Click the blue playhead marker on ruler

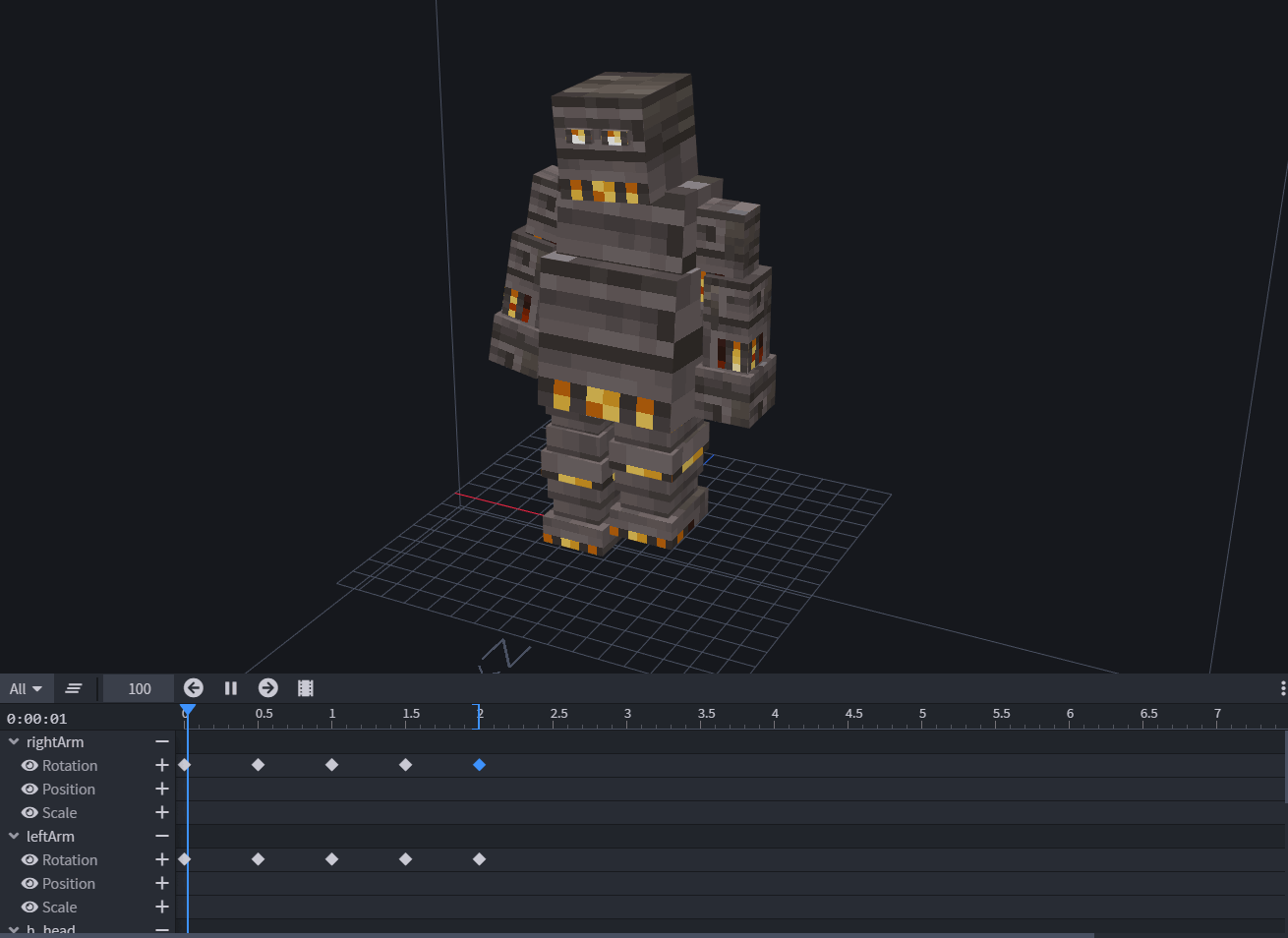(188, 710)
